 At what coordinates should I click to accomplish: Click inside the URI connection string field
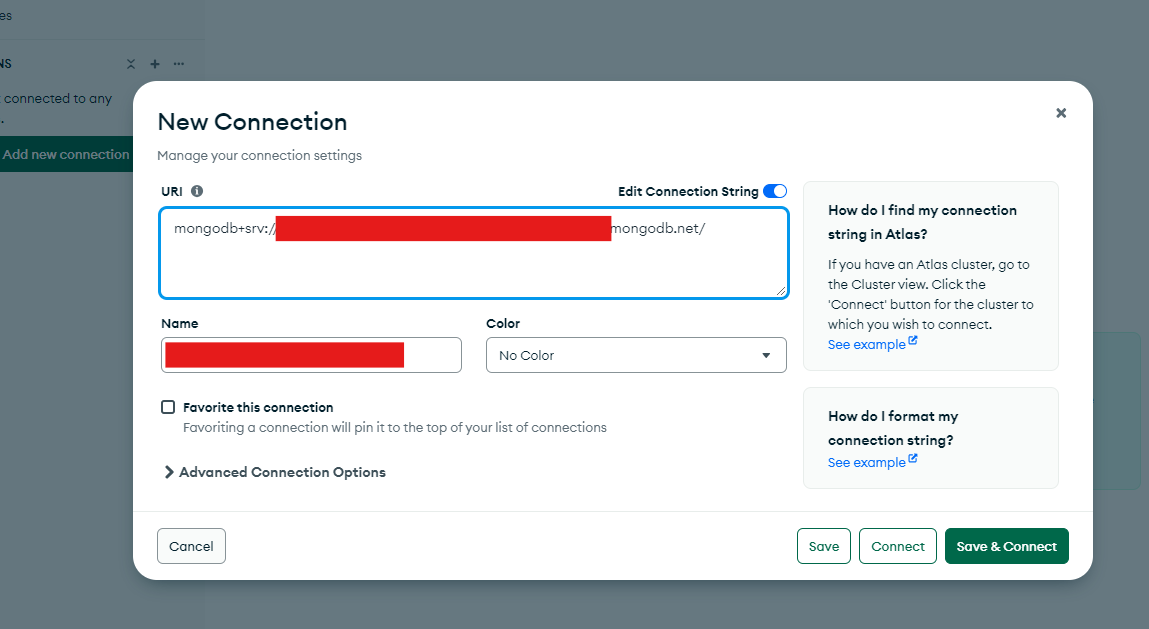(x=473, y=253)
